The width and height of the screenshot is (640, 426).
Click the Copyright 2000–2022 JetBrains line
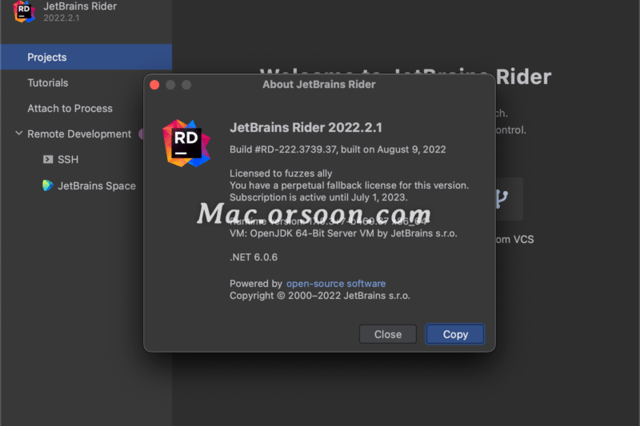(x=320, y=296)
